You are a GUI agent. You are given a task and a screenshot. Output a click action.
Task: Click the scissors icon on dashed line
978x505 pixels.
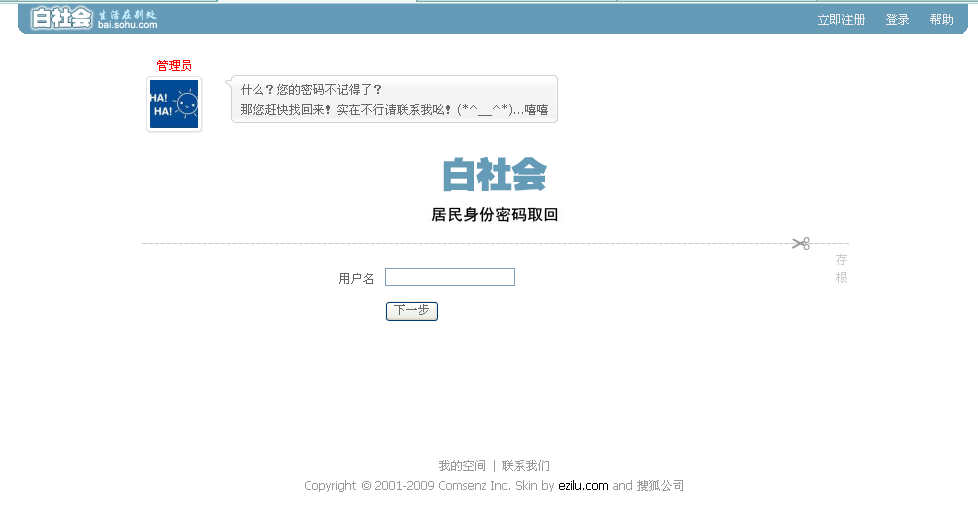(801, 243)
